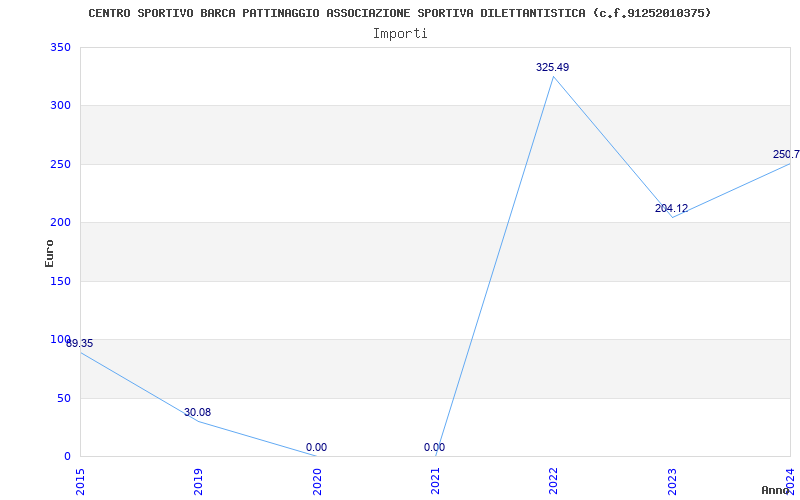Select the 2022 x-axis year label
Viewport: 800px width, 500px height.
pyautogui.click(x=554, y=481)
